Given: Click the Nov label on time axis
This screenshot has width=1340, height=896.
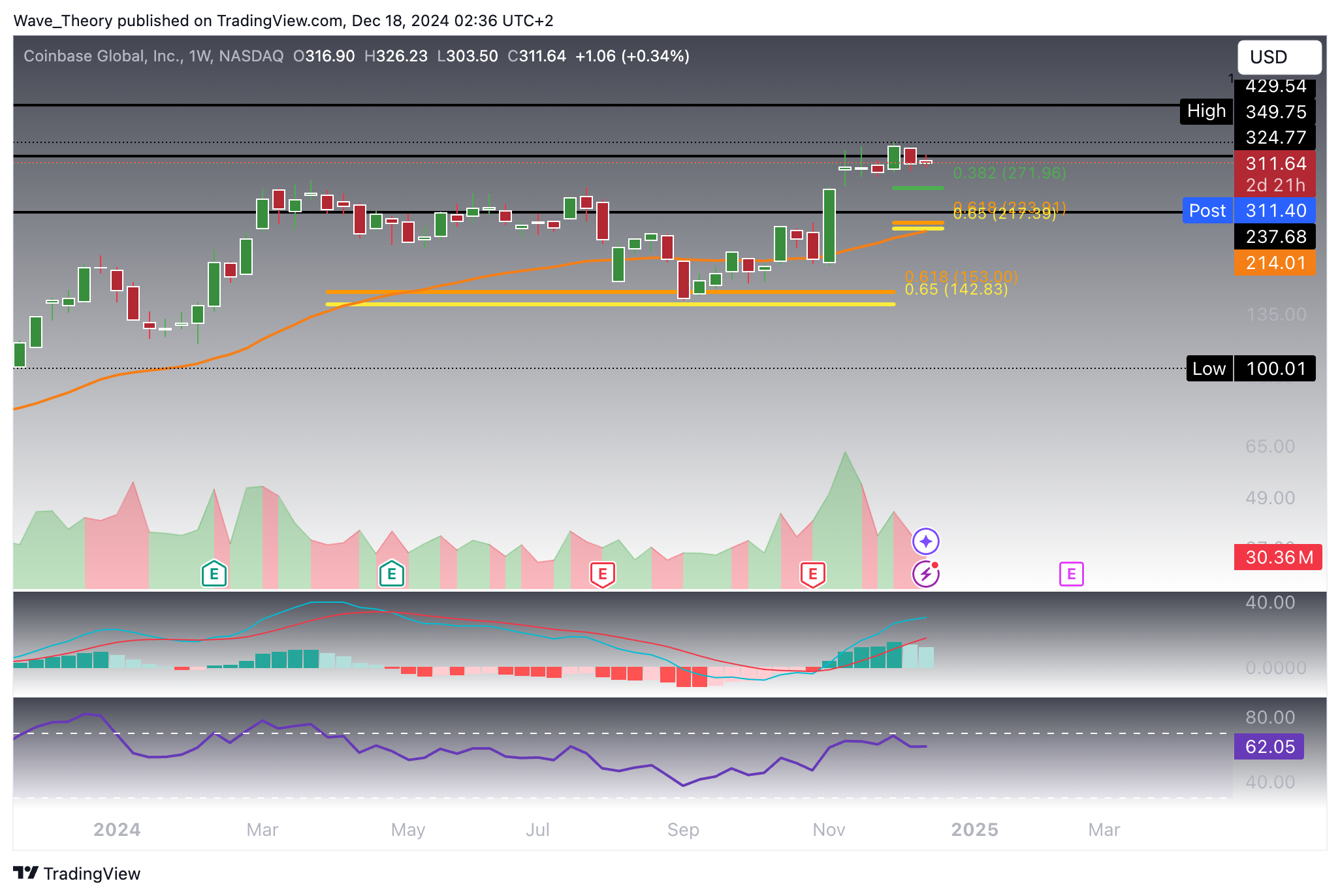Looking at the screenshot, I should click(829, 829).
